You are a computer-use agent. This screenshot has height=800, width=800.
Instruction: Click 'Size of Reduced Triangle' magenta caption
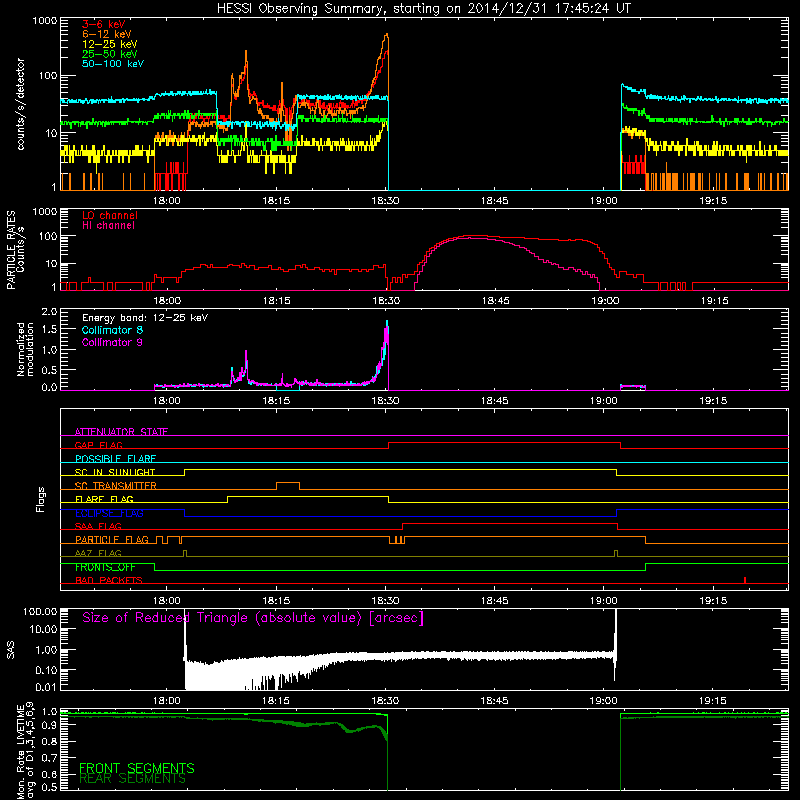click(x=253, y=618)
